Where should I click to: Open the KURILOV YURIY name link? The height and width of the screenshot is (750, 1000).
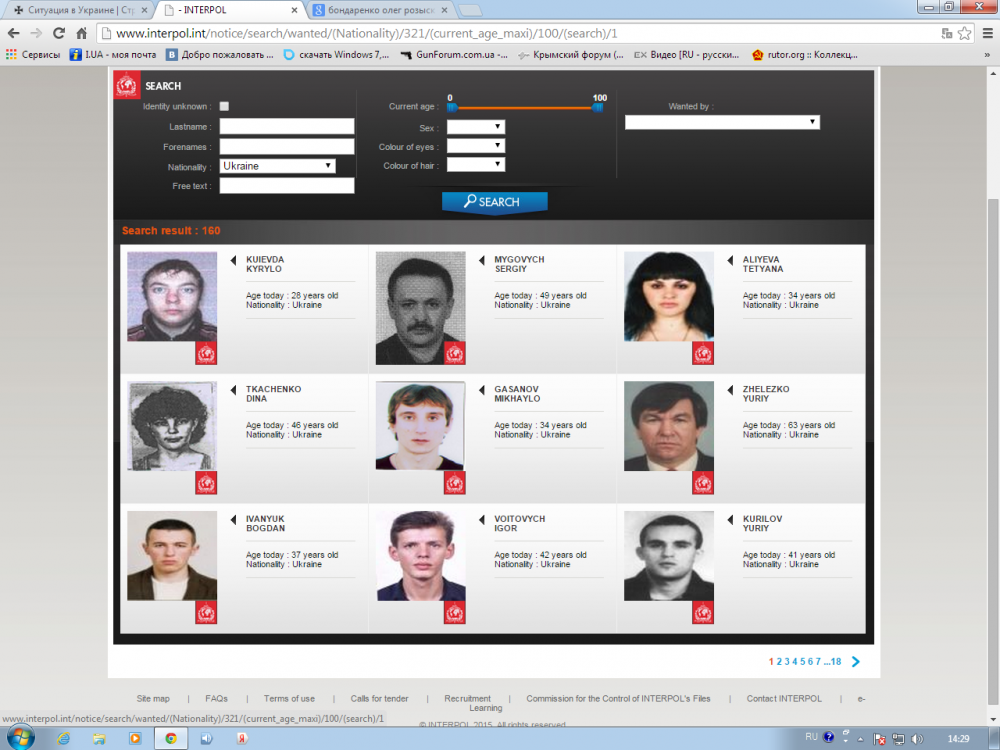click(x=762, y=524)
